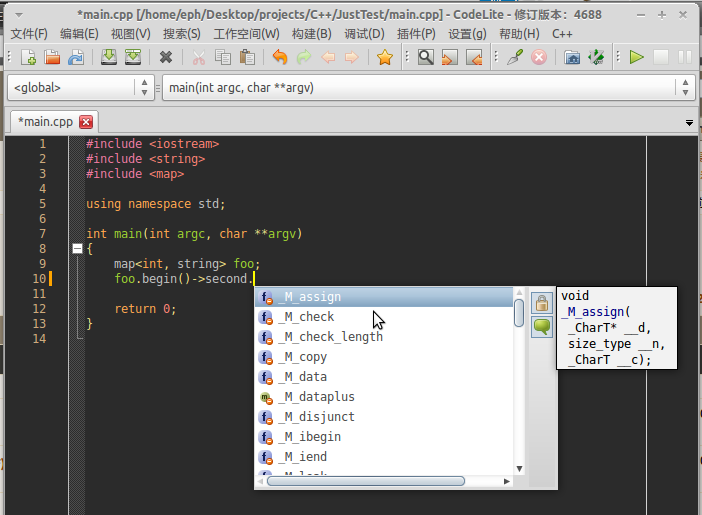Navigate forward with the right arrow icon
The height and width of the screenshot is (515, 702).
[352, 57]
